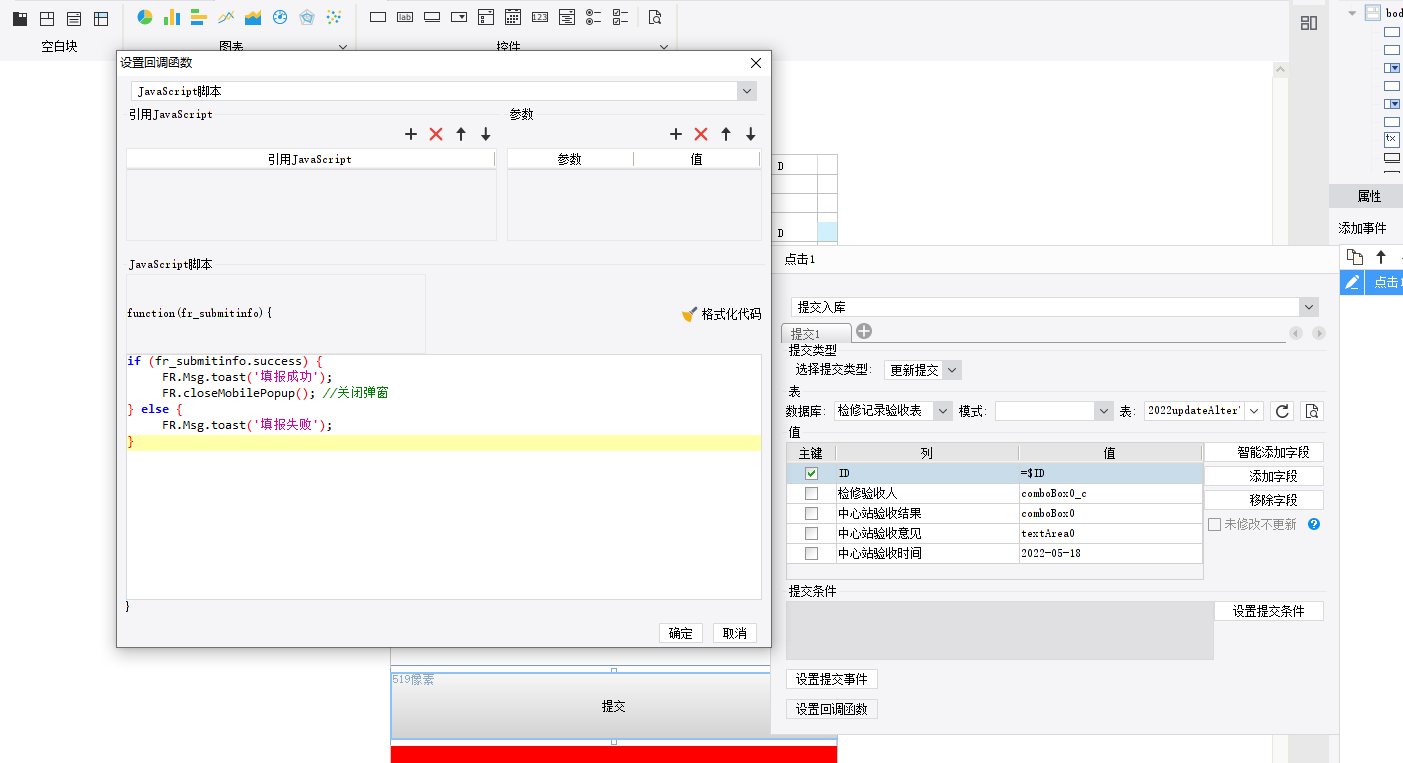Move referenced JavaScript down
Viewport: 1403px width, 763px height.
[486, 134]
